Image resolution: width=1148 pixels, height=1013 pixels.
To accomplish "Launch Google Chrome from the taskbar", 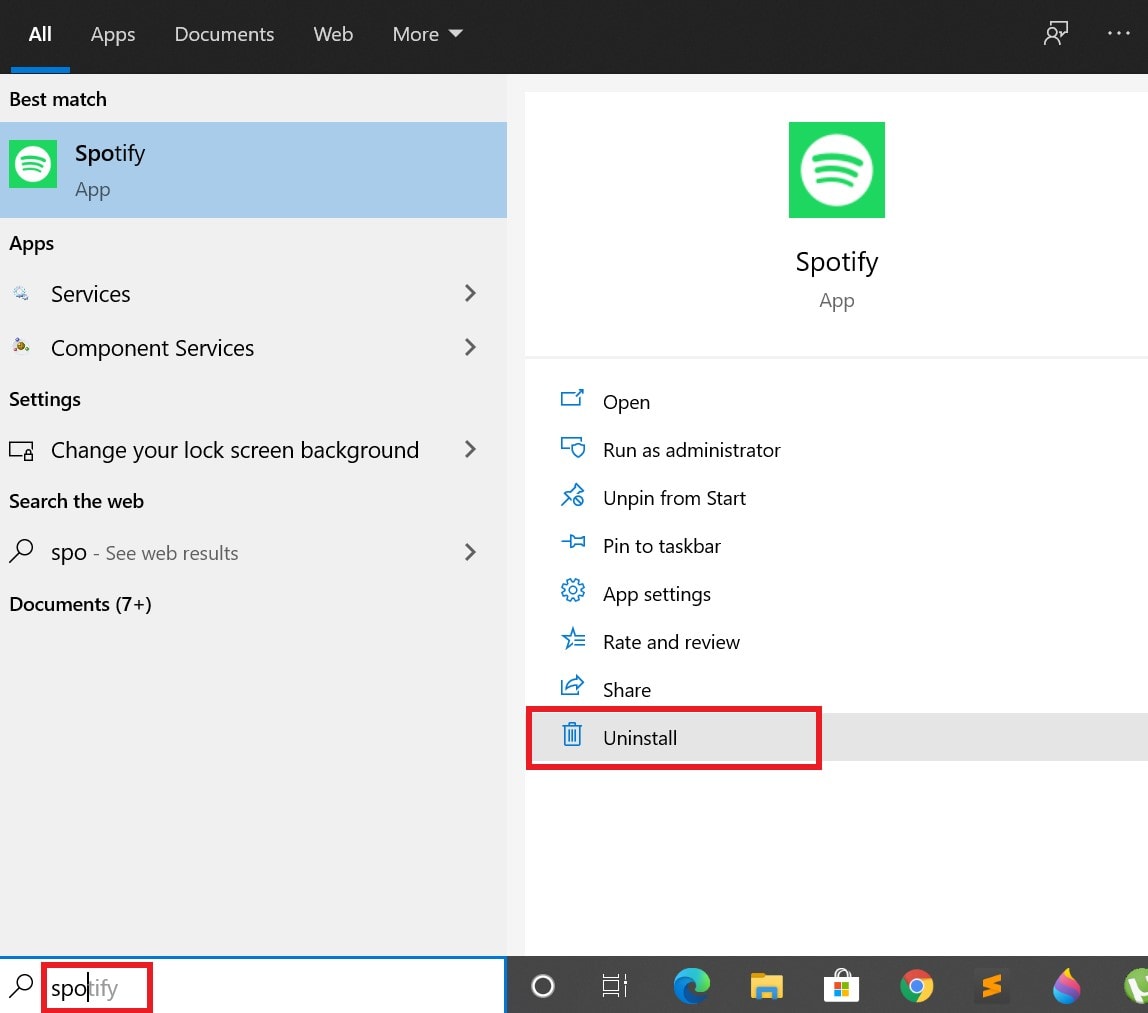I will tap(916, 987).
